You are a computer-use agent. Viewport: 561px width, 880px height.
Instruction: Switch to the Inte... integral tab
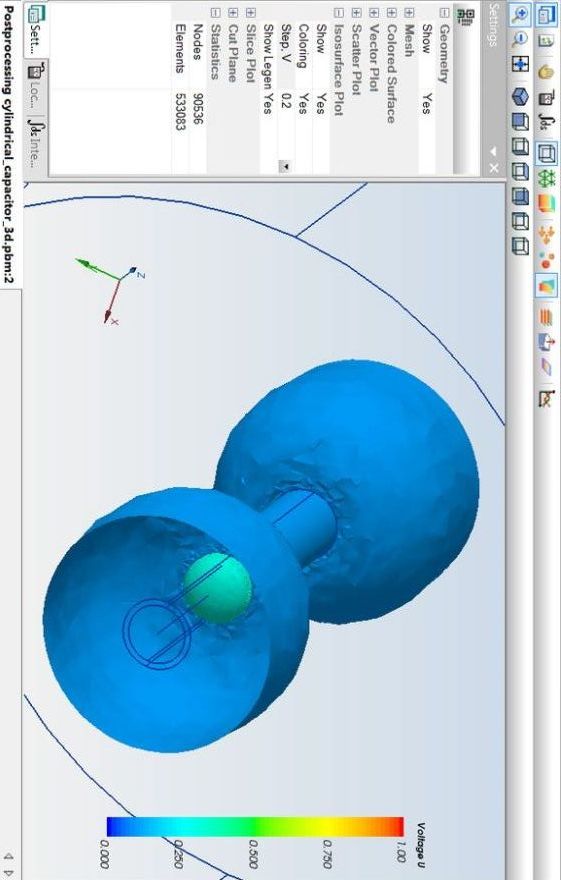tap(36, 143)
